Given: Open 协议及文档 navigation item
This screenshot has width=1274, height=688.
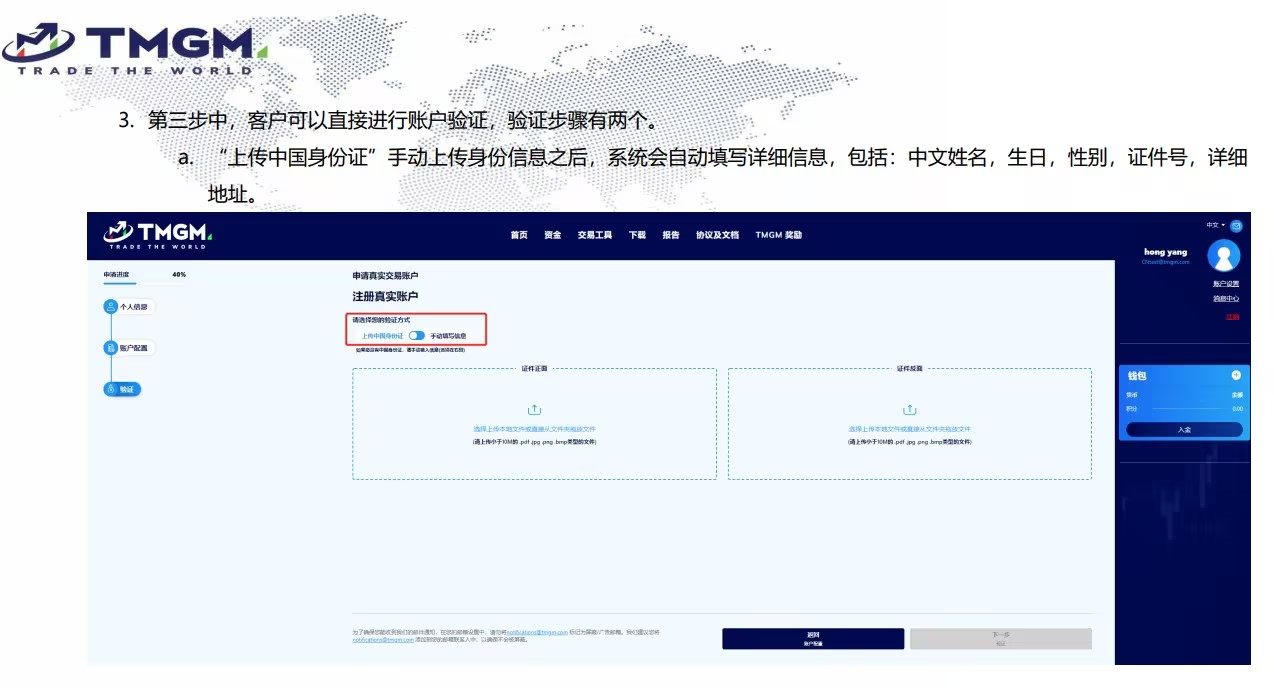Looking at the screenshot, I should click(x=717, y=235).
